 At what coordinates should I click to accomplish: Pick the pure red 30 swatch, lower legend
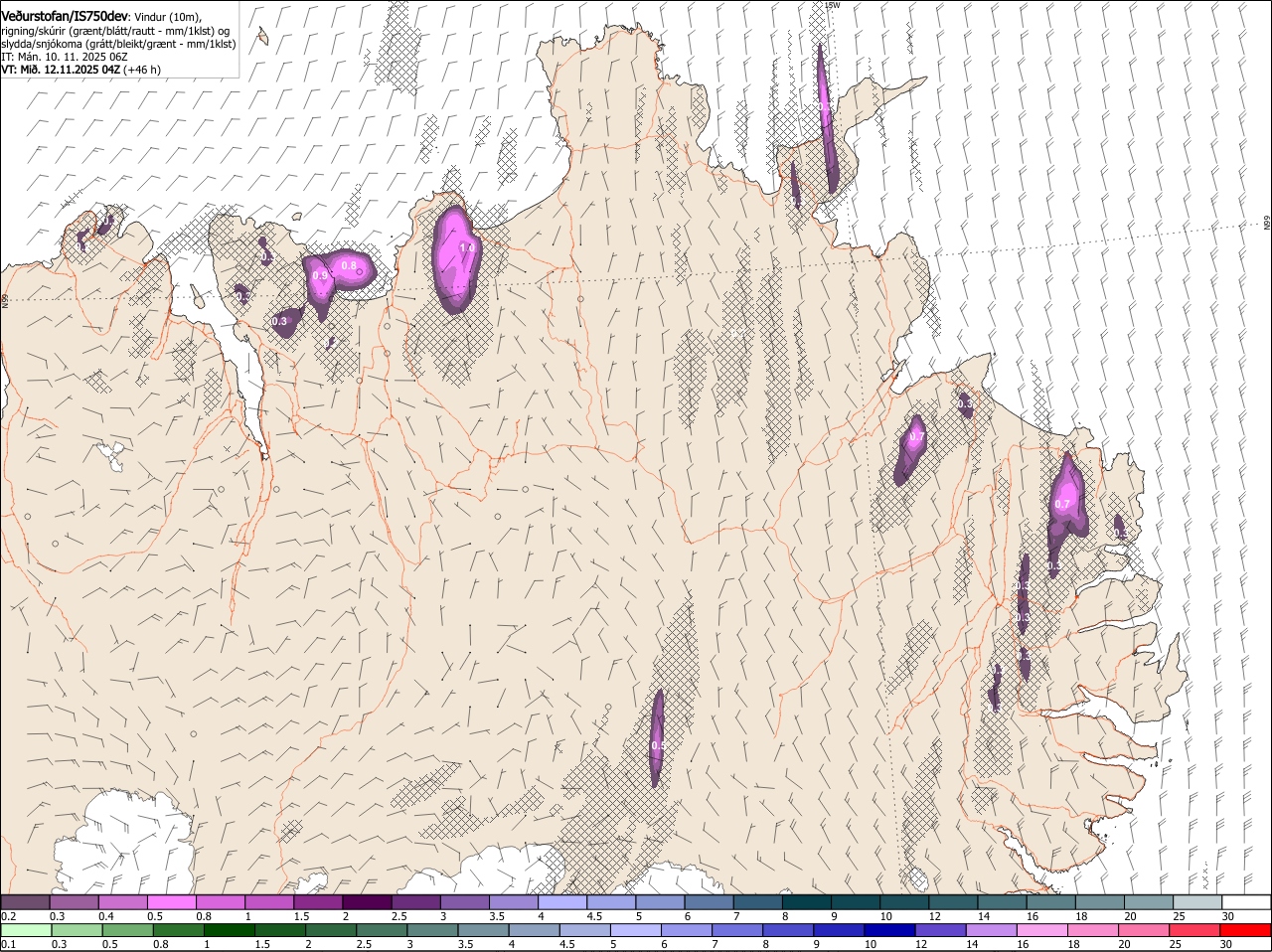tap(1246, 930)
